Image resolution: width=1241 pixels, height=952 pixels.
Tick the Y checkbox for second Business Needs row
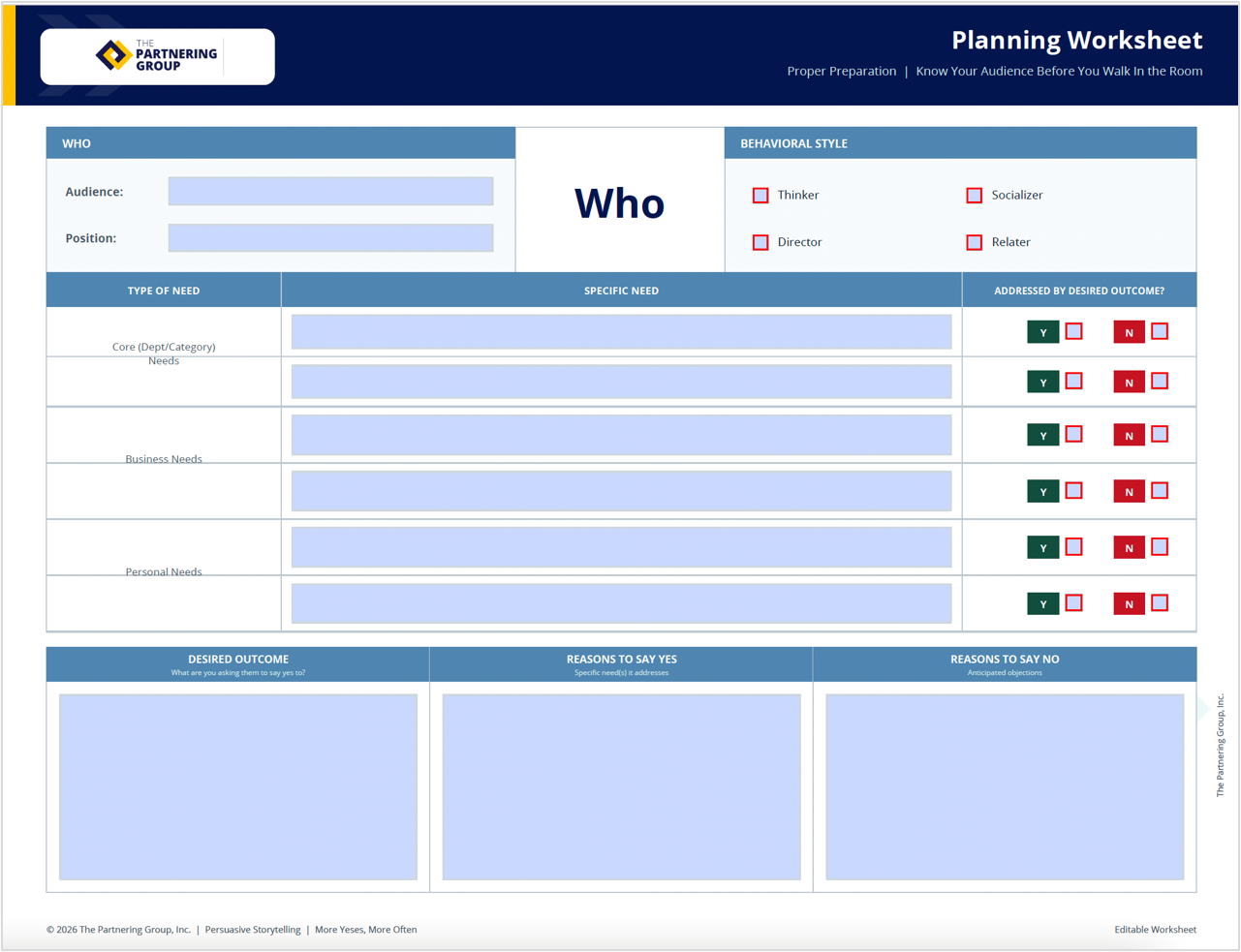1074,491
